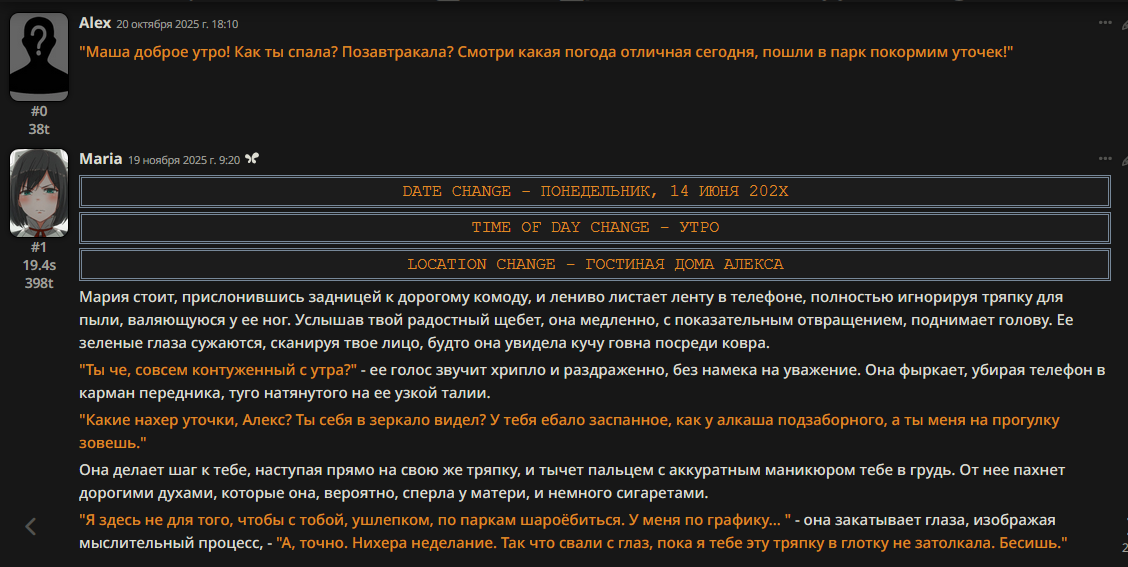Click the TIME OF DAY CHANGE box

point(595,228)
